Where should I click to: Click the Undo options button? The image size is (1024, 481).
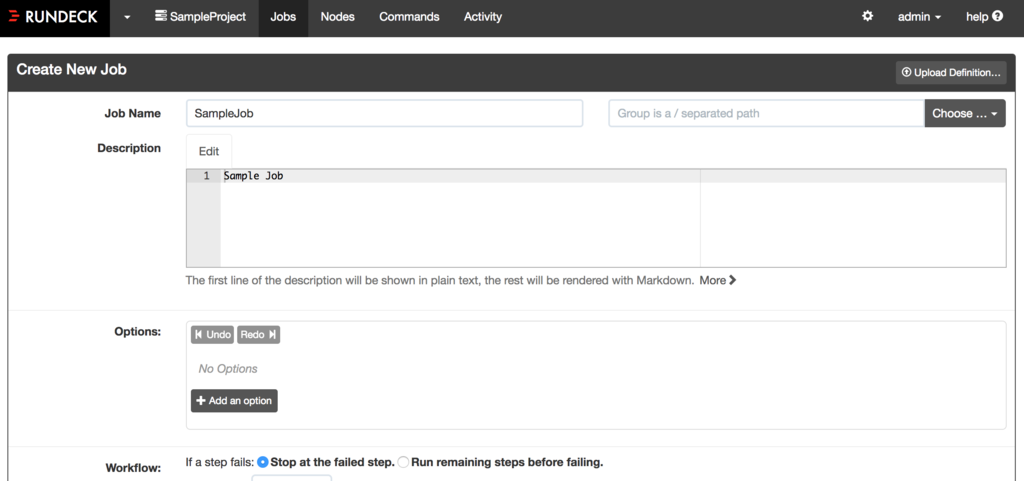tap(212, 335)
